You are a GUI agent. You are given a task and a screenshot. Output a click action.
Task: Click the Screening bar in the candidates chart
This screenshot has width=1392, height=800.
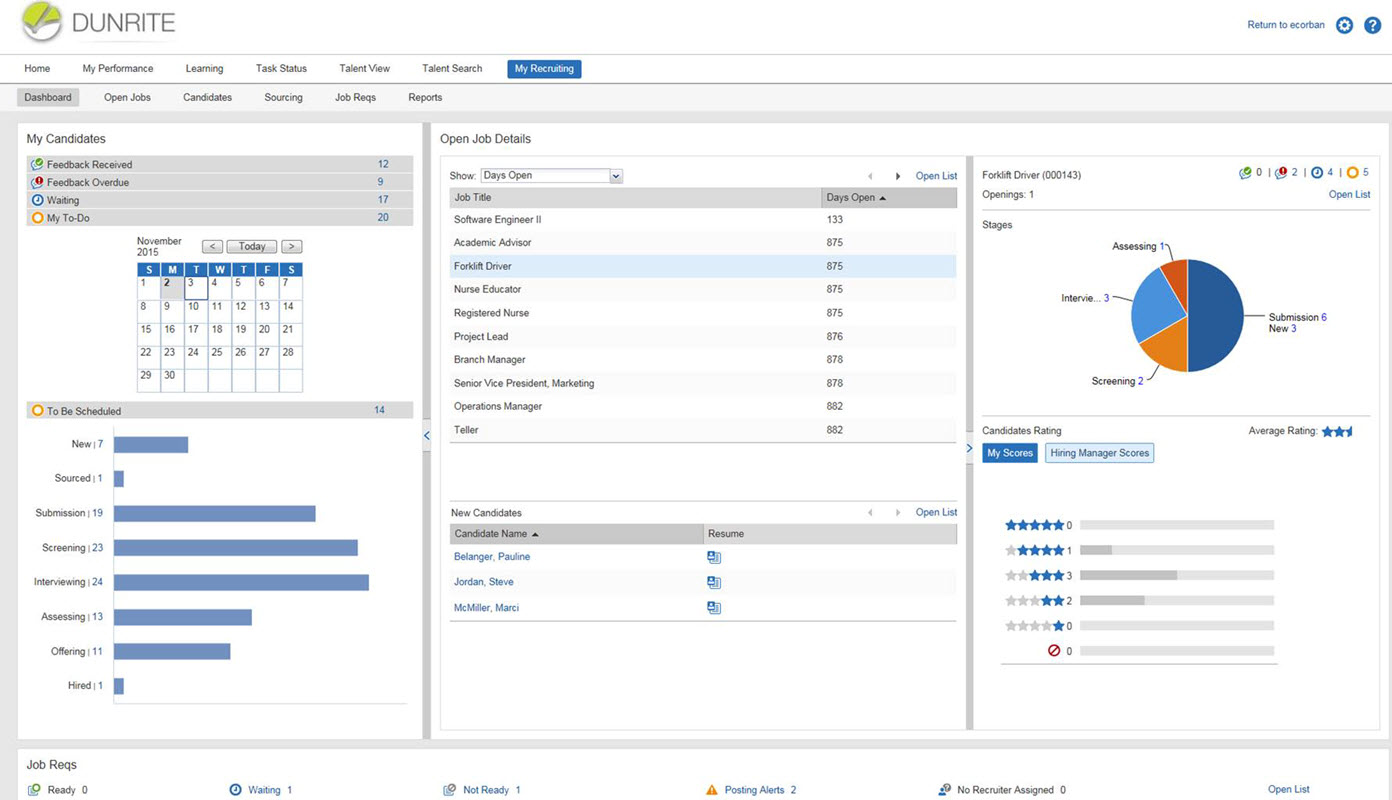tap(235, 547)
